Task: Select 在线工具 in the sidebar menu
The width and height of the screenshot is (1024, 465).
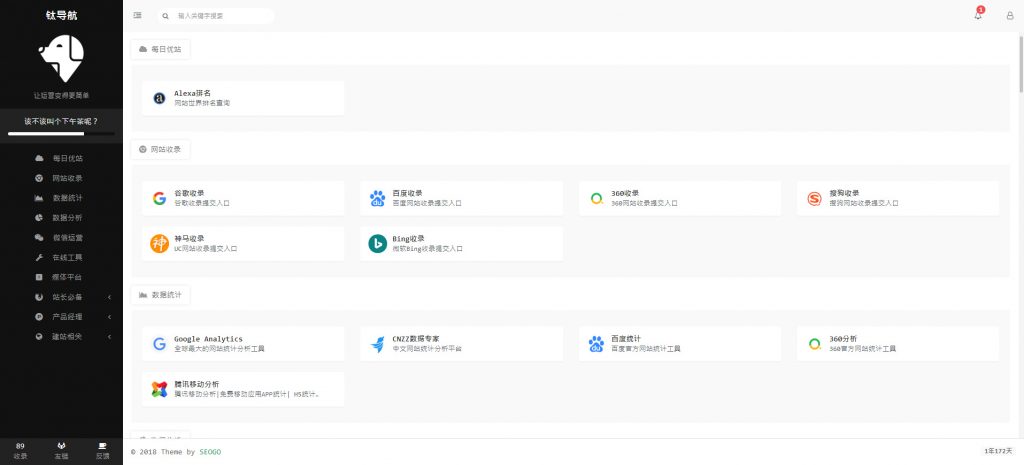Action: point(67,257)
